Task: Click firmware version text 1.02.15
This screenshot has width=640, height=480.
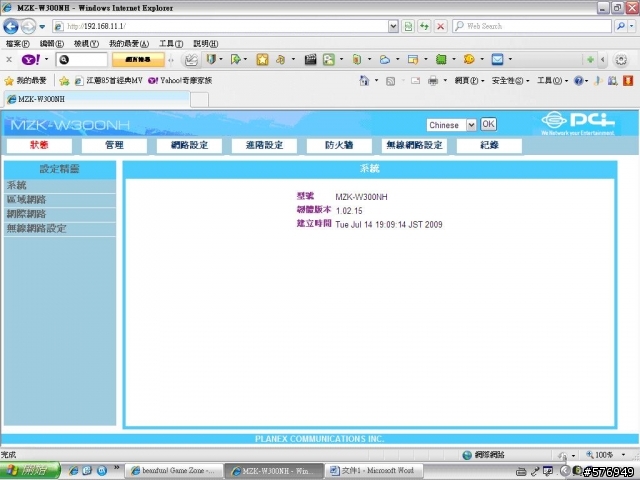Action: [x=349, y=211]
